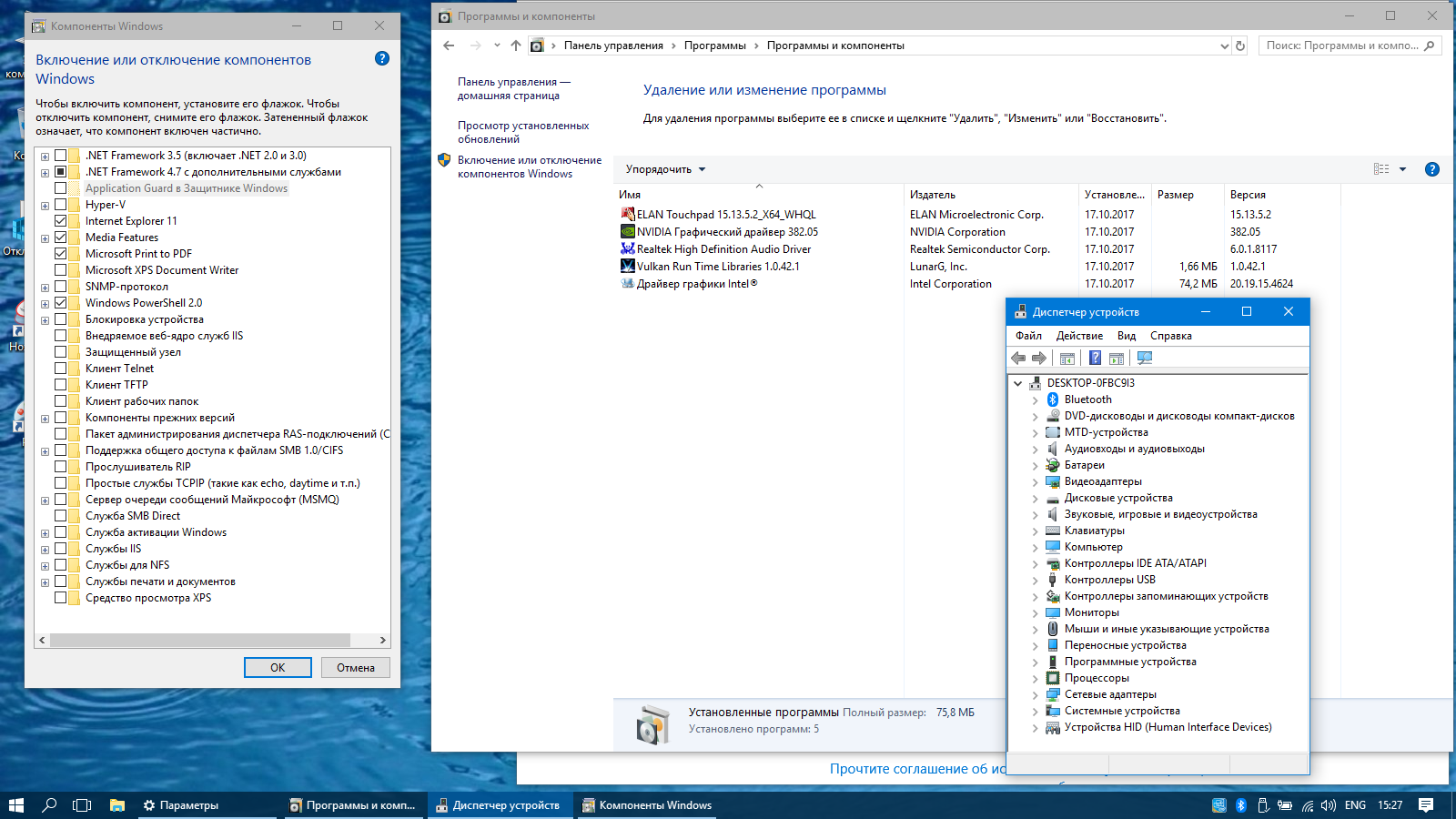Sort by the Версия column header
Viewport: 1456px width, 819px height.
1282,195
